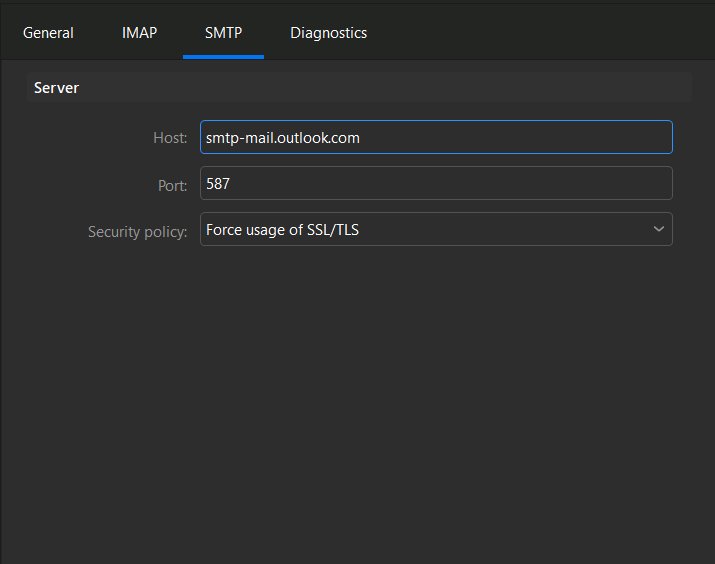Open the Security policy dropdown
This screenshot has width=715, height=564.
tap(436, 229)
